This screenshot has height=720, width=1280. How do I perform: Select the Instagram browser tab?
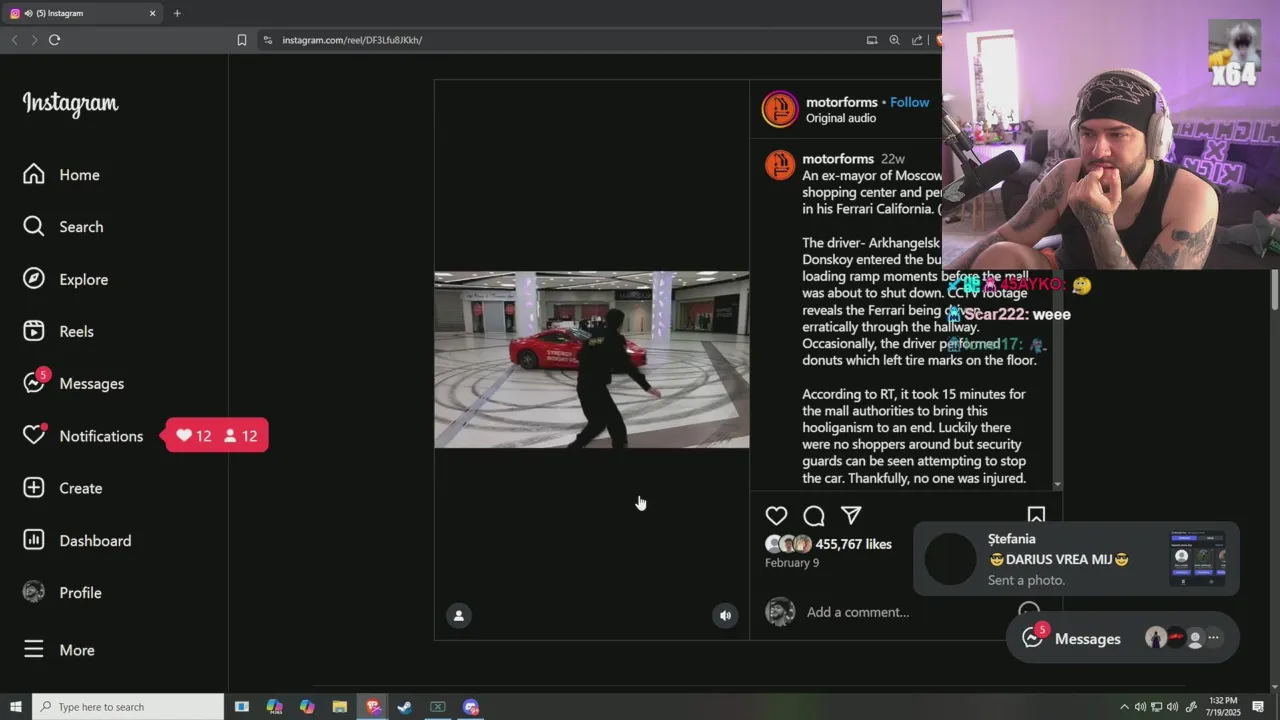[83, 13]
